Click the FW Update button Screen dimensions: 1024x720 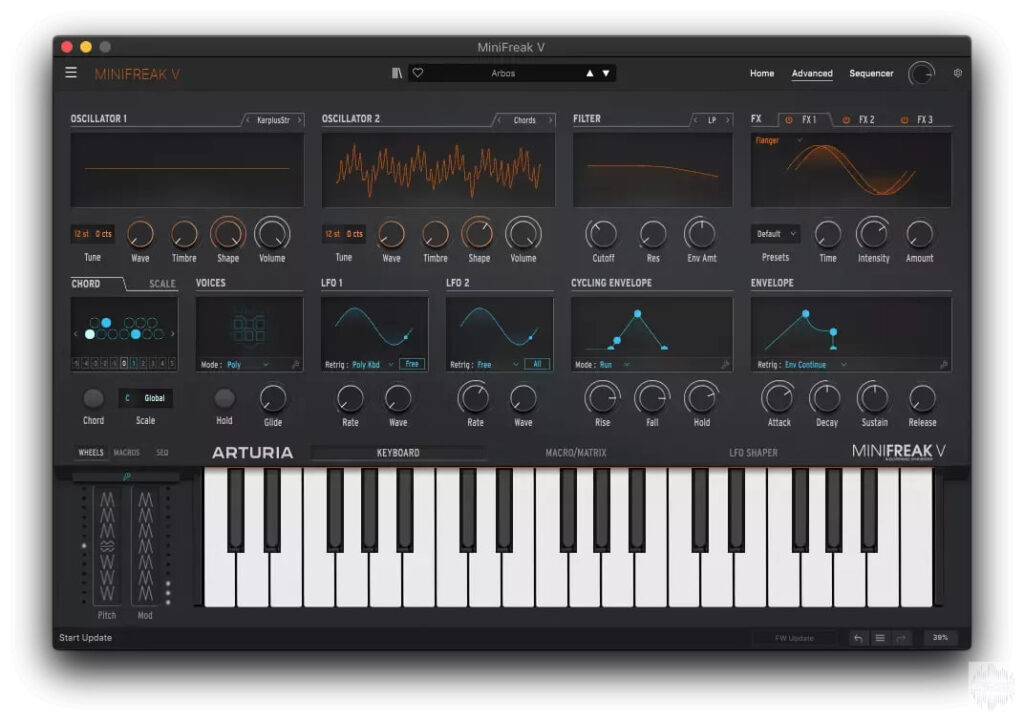(794, 638)
